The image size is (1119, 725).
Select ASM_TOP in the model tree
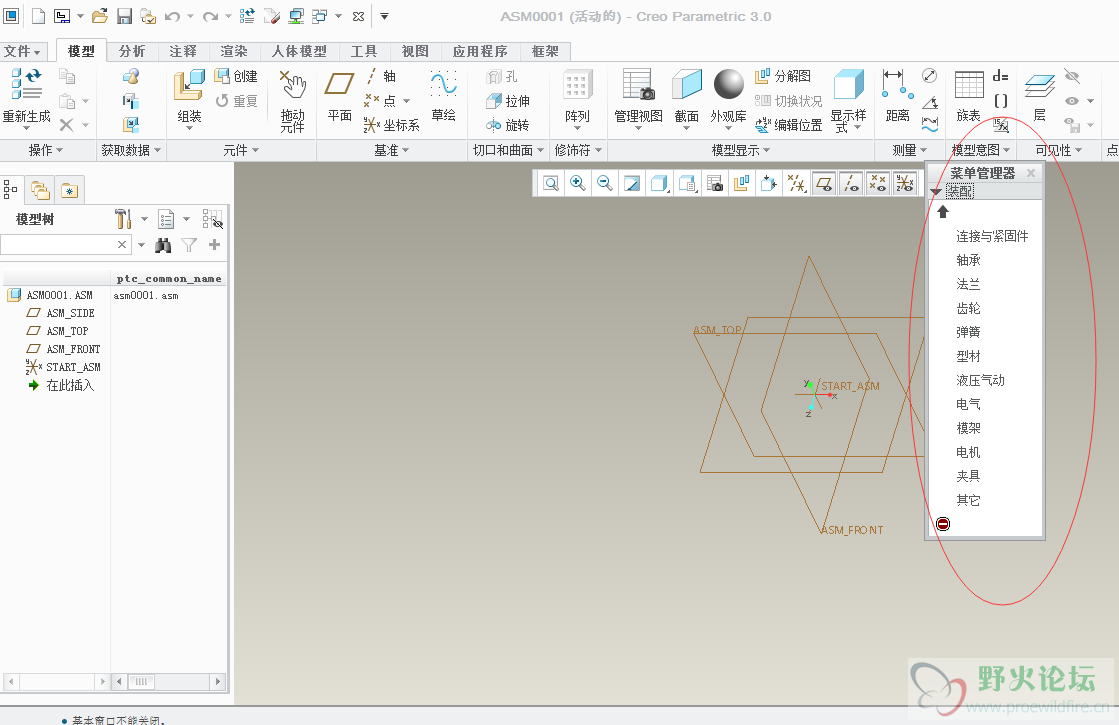(x=67, y=331)
